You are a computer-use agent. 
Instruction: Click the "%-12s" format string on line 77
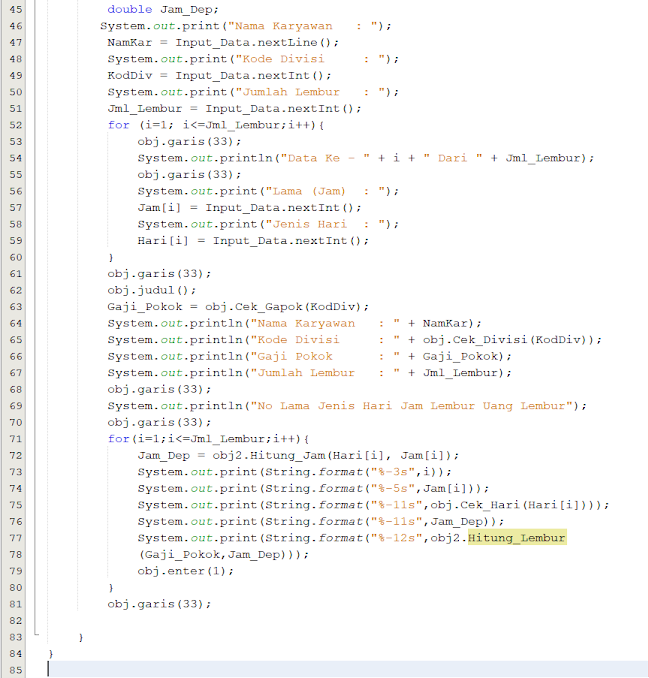tap(397, 537)
